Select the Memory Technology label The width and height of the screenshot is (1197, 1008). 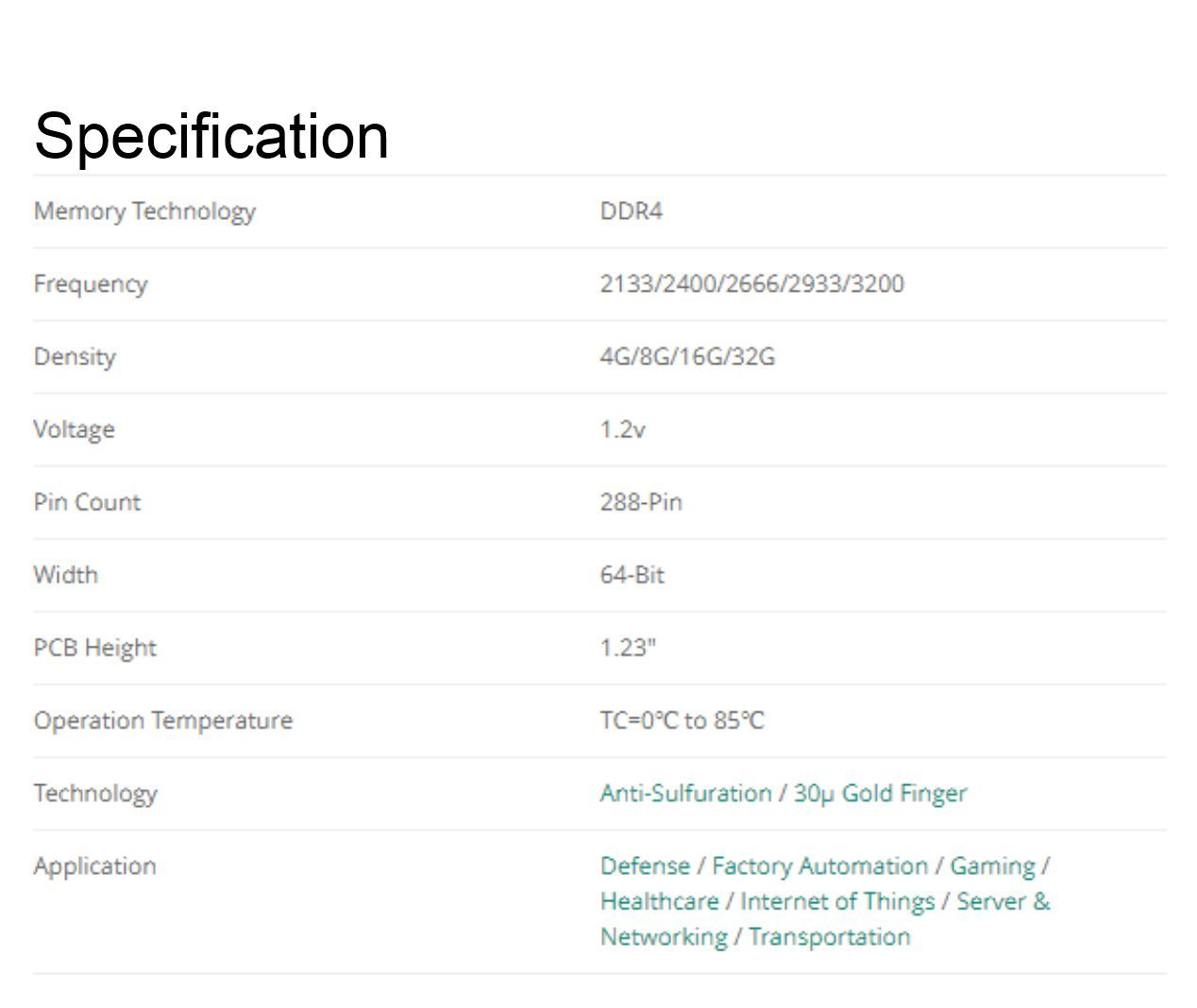(x=144, y=210)
